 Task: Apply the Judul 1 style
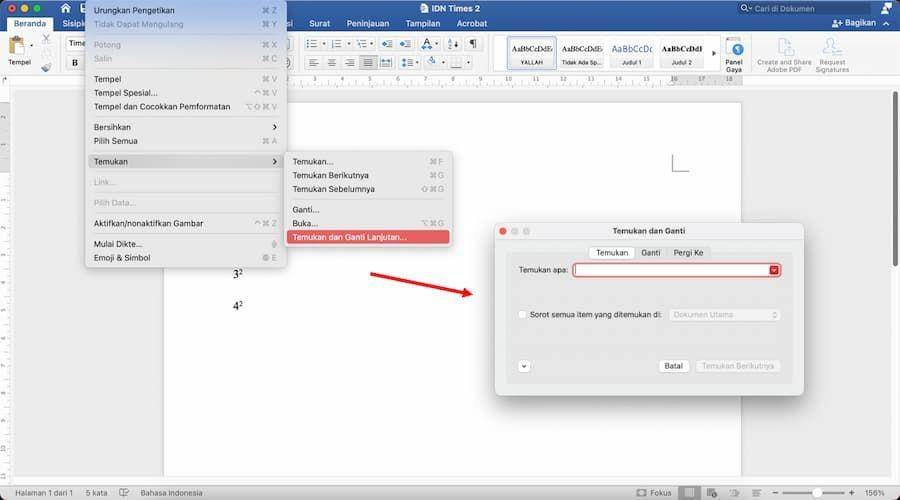[631, 53]
